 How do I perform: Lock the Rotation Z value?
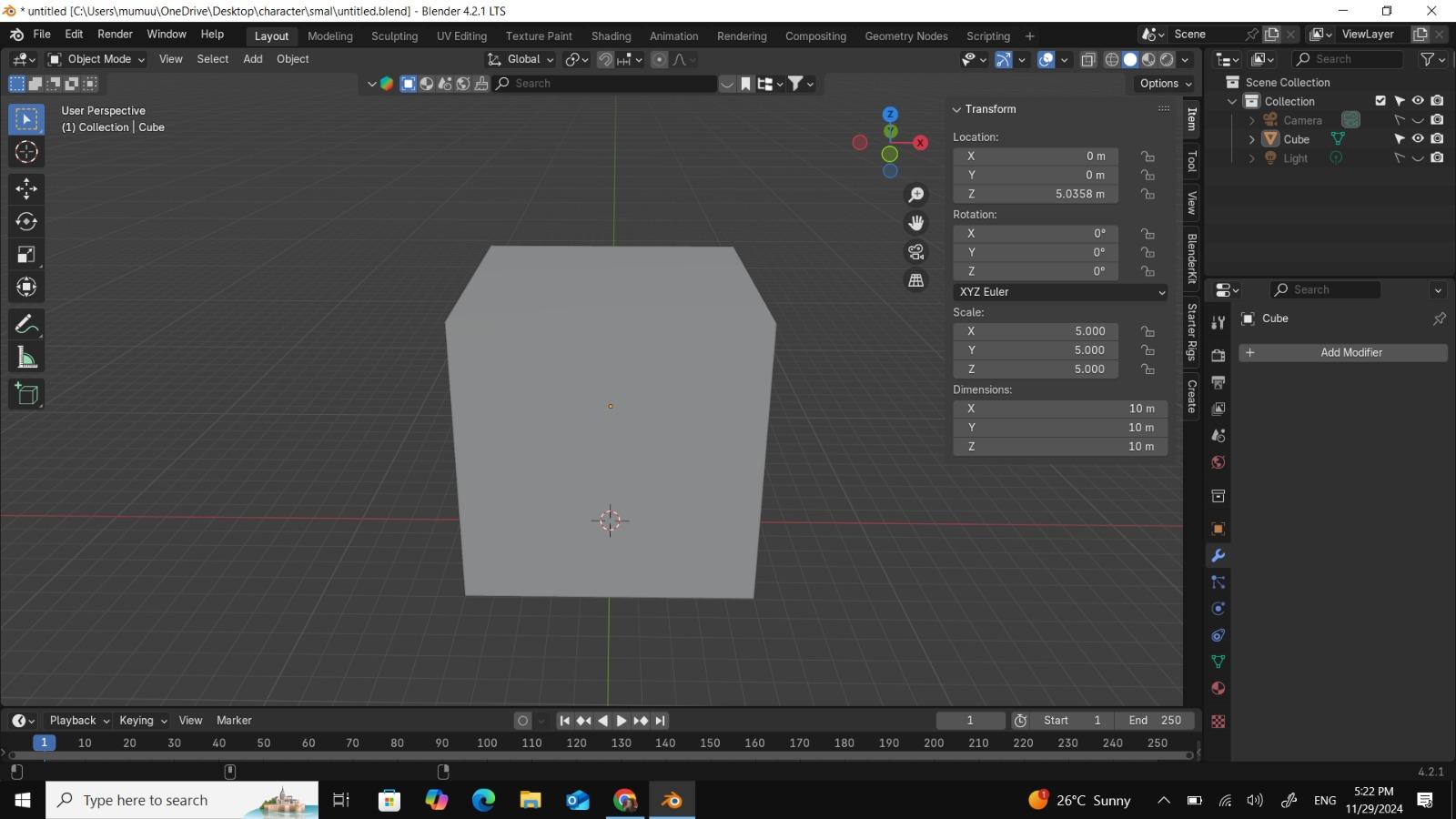point(1148,271)
